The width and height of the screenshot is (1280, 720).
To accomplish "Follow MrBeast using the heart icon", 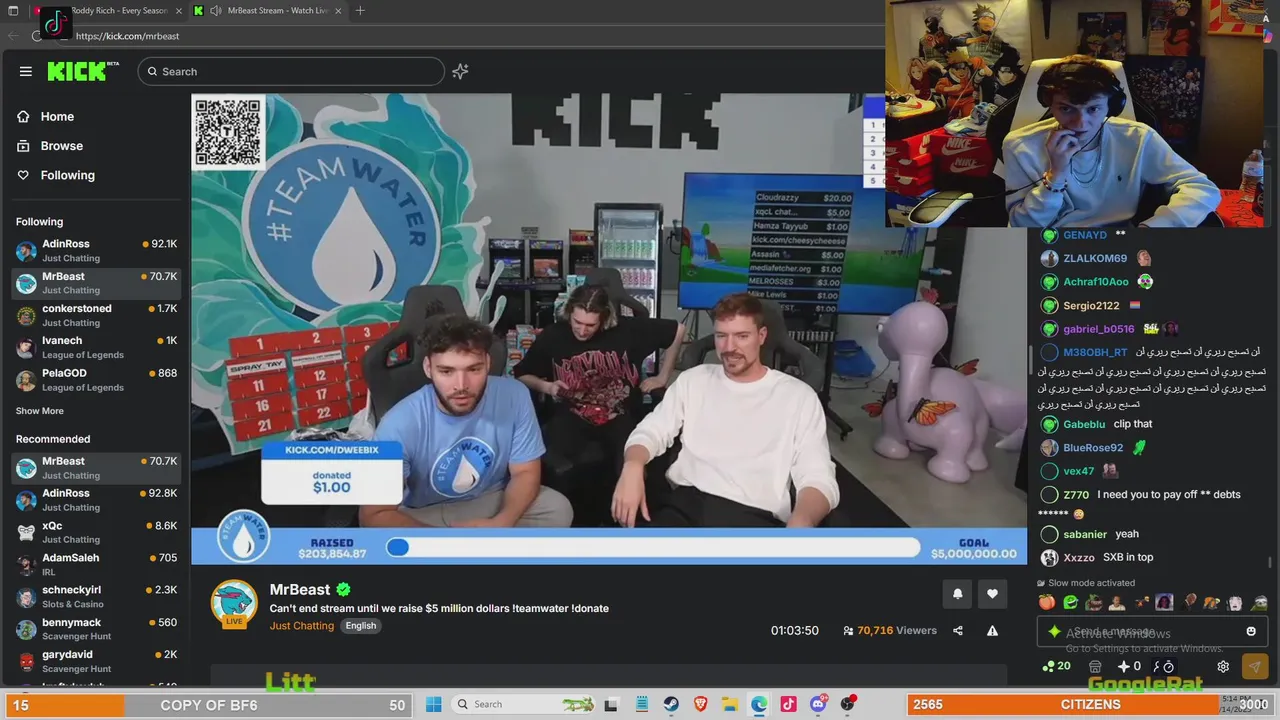I will (992, 593).
